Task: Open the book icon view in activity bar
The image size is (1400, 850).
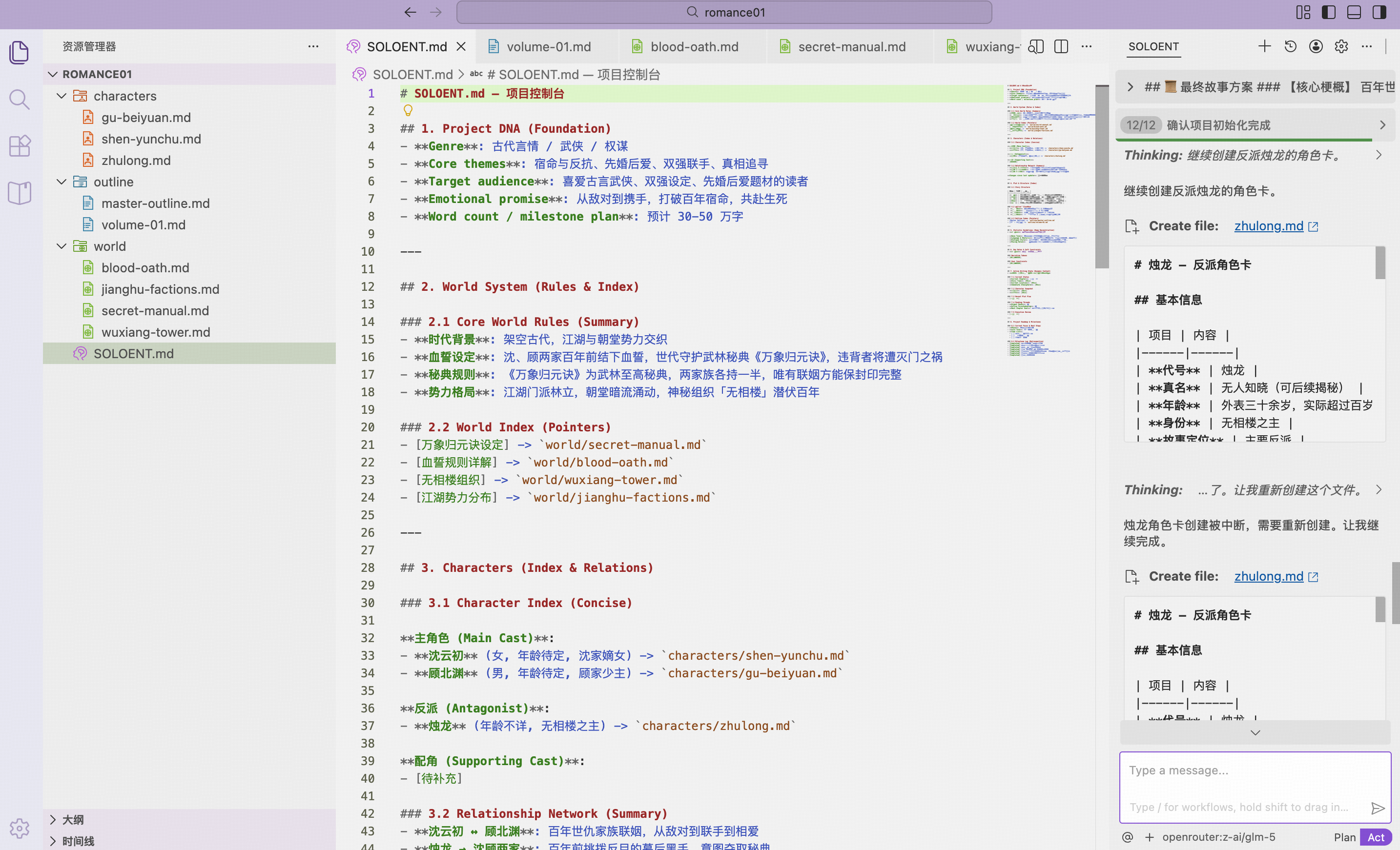Action: (20, 193)
